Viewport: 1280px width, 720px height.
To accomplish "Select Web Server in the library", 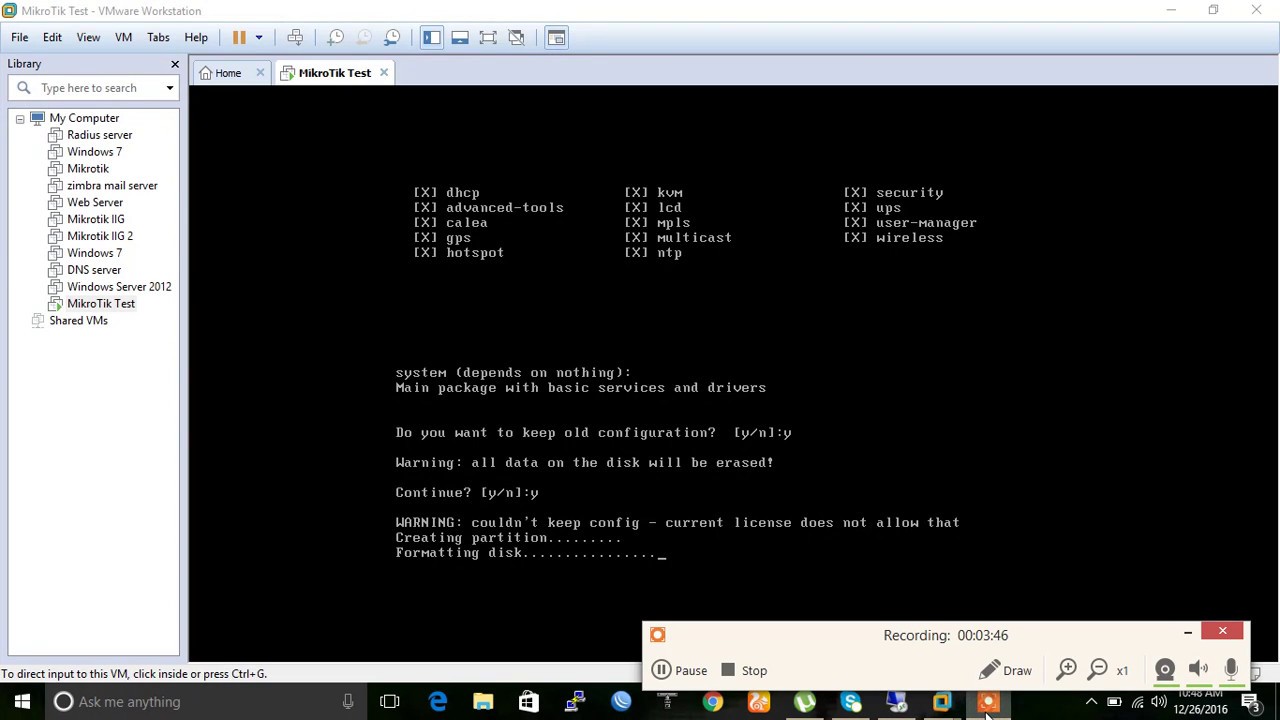I will (95, 203).
